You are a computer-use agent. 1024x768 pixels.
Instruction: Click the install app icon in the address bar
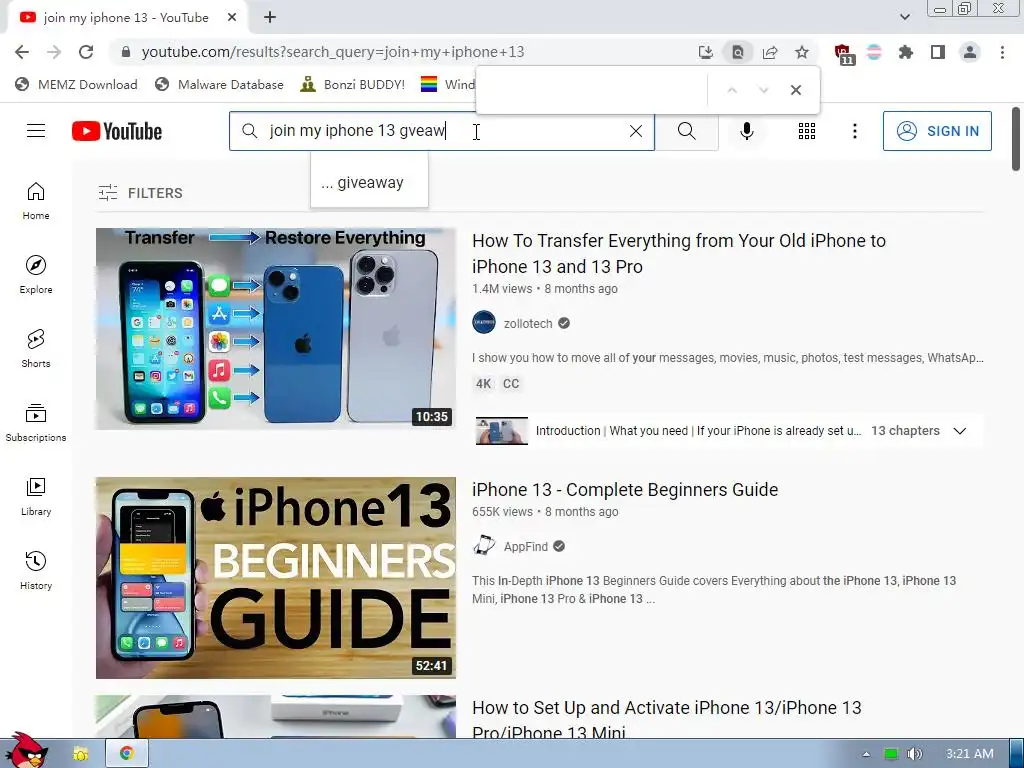(x=706, y=52)
